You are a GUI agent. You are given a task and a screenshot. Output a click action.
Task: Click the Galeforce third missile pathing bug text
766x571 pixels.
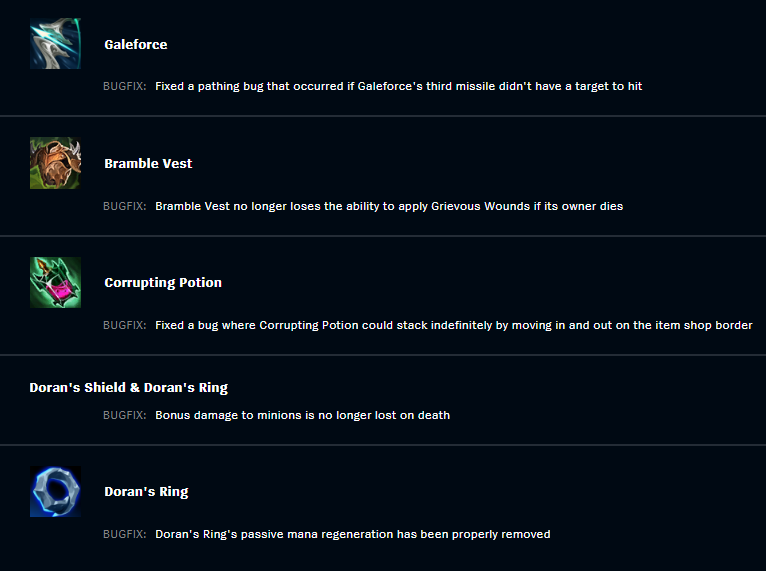click(399, 86)
